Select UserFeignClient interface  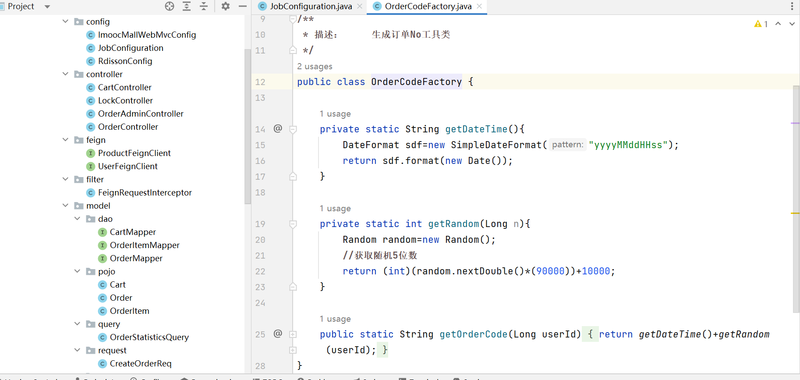click(x=128, y=166)
